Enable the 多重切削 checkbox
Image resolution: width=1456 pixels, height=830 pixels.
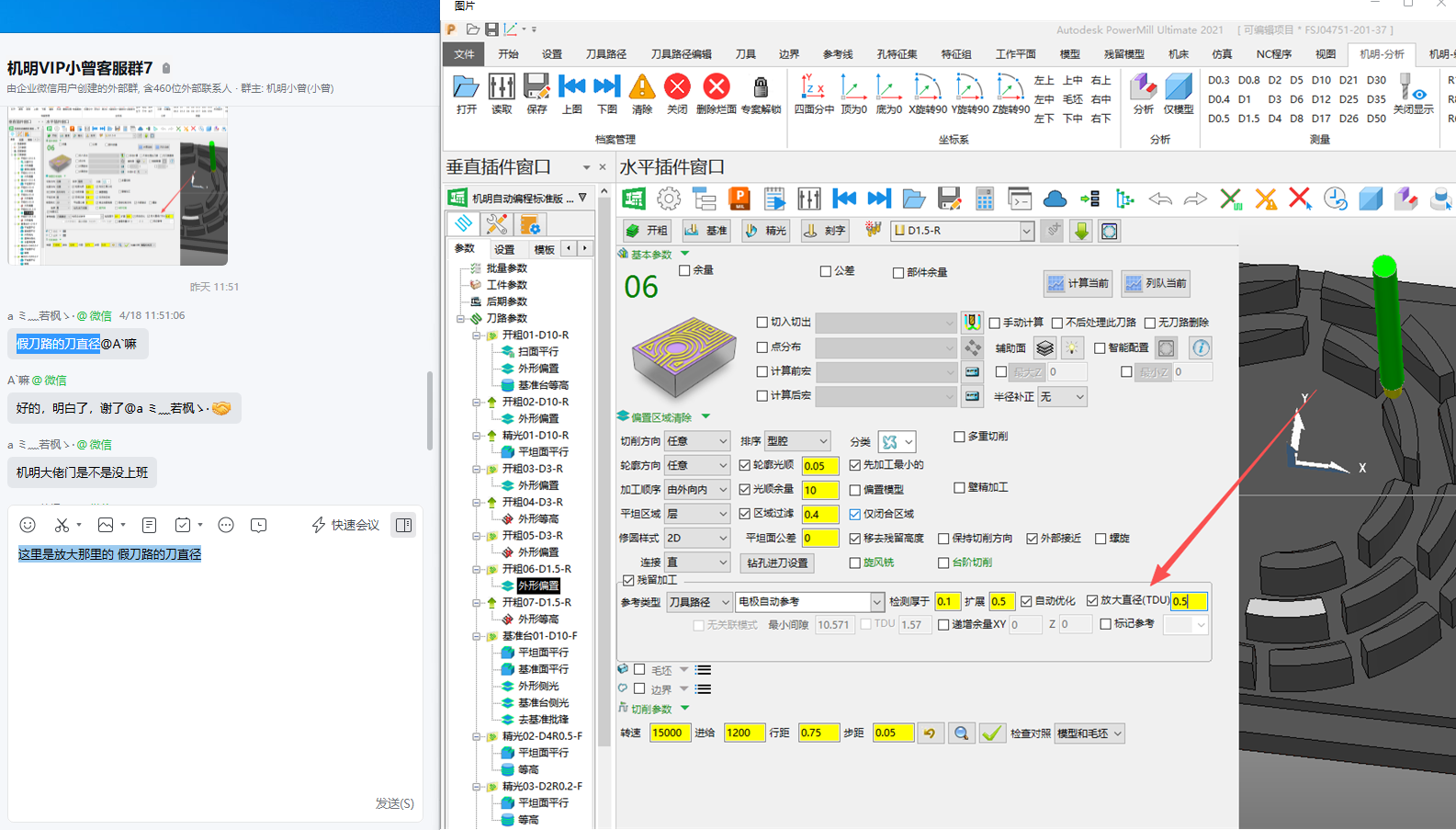coord(959,437)
